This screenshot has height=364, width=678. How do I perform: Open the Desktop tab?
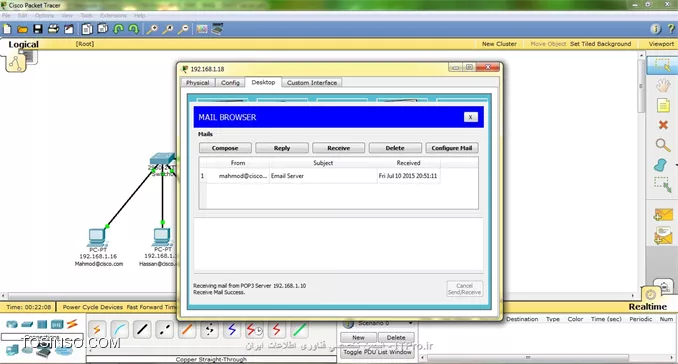click(263, 82)
